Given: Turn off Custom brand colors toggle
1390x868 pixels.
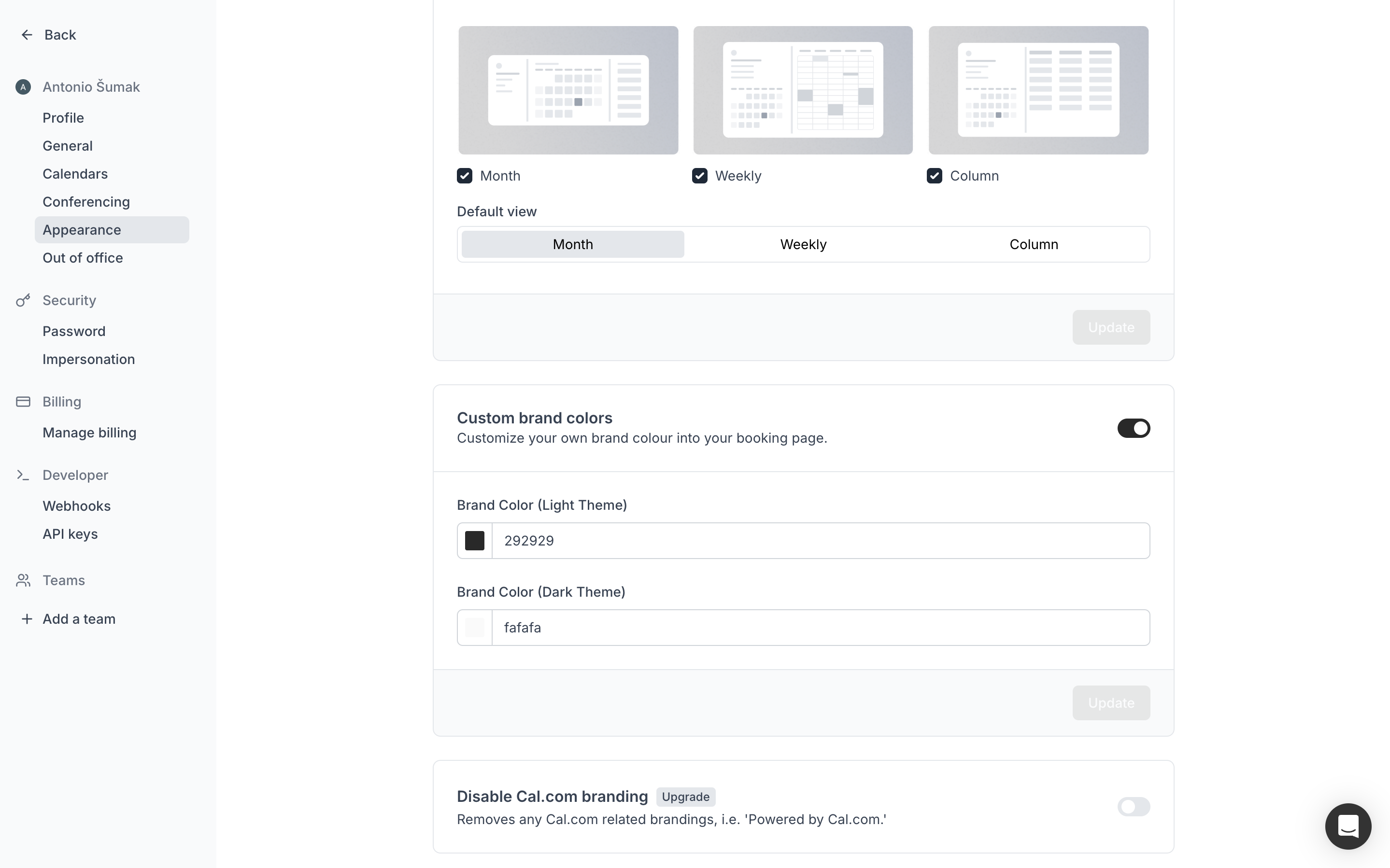Looking at the screenshot, I should pos(1133,428).
